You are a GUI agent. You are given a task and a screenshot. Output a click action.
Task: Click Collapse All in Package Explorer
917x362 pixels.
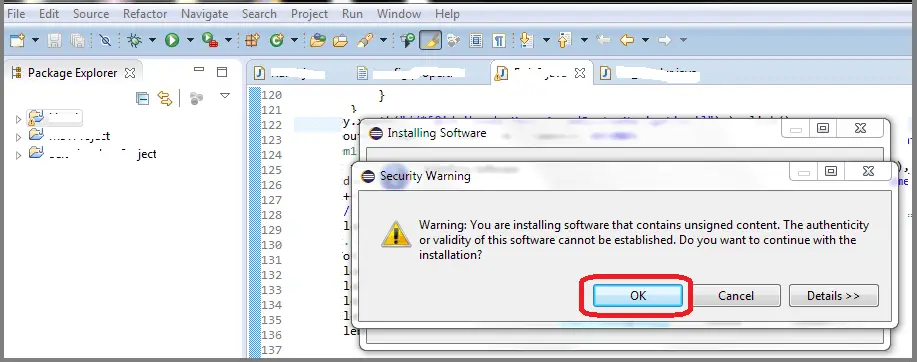click(x=142, y=98)
